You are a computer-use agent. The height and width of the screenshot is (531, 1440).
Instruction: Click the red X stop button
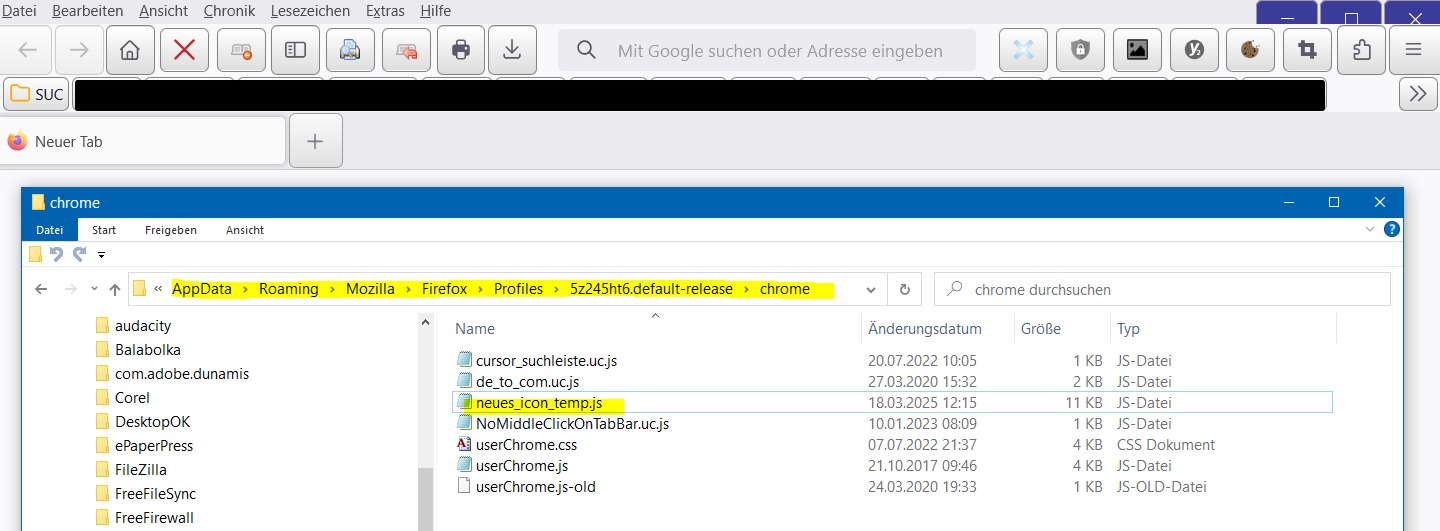184,50
